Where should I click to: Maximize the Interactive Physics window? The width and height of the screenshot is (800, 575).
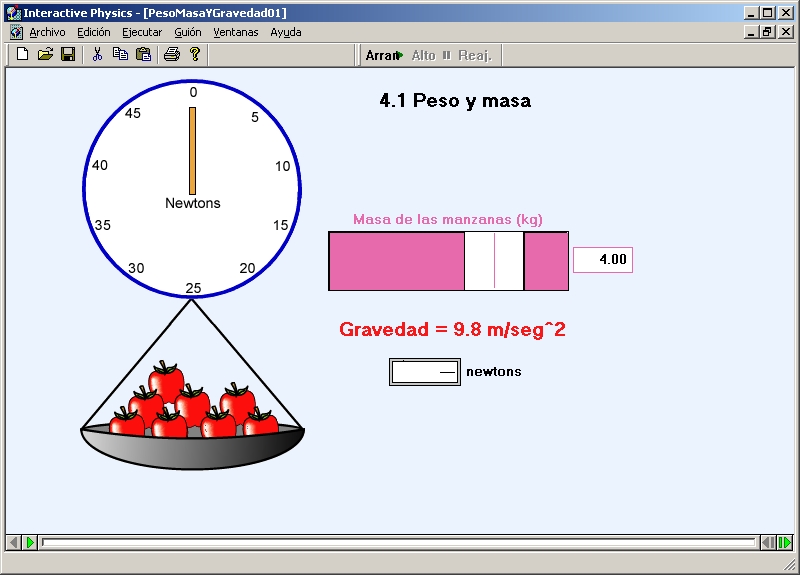[x=767, y=13]
